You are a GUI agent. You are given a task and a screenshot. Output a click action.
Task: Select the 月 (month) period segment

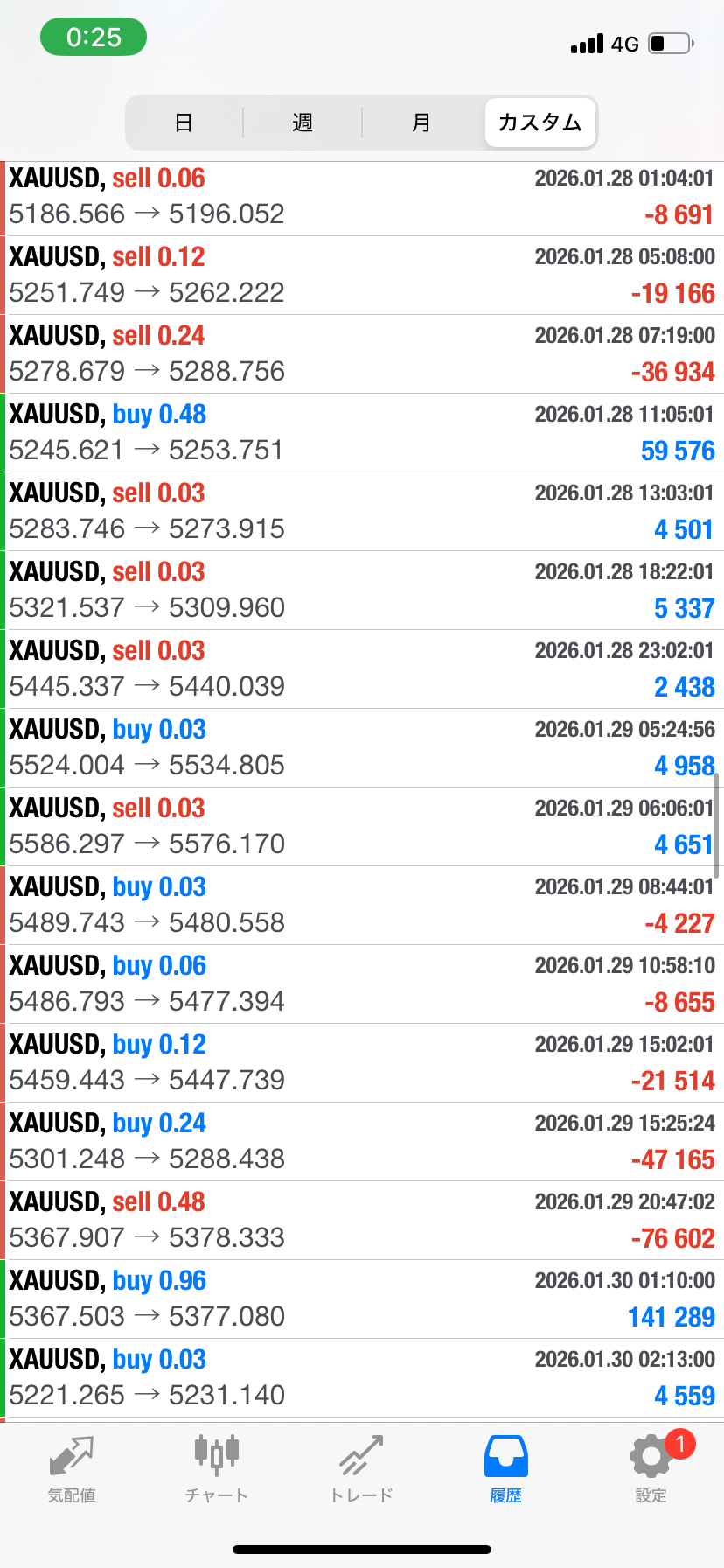pos(421,122)
